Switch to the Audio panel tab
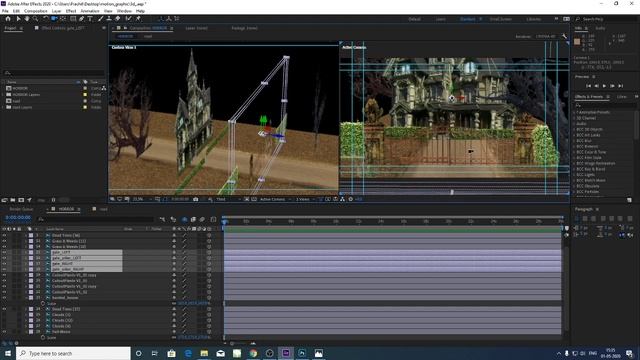The image size is (640, 360). click(x=600, y=28)
